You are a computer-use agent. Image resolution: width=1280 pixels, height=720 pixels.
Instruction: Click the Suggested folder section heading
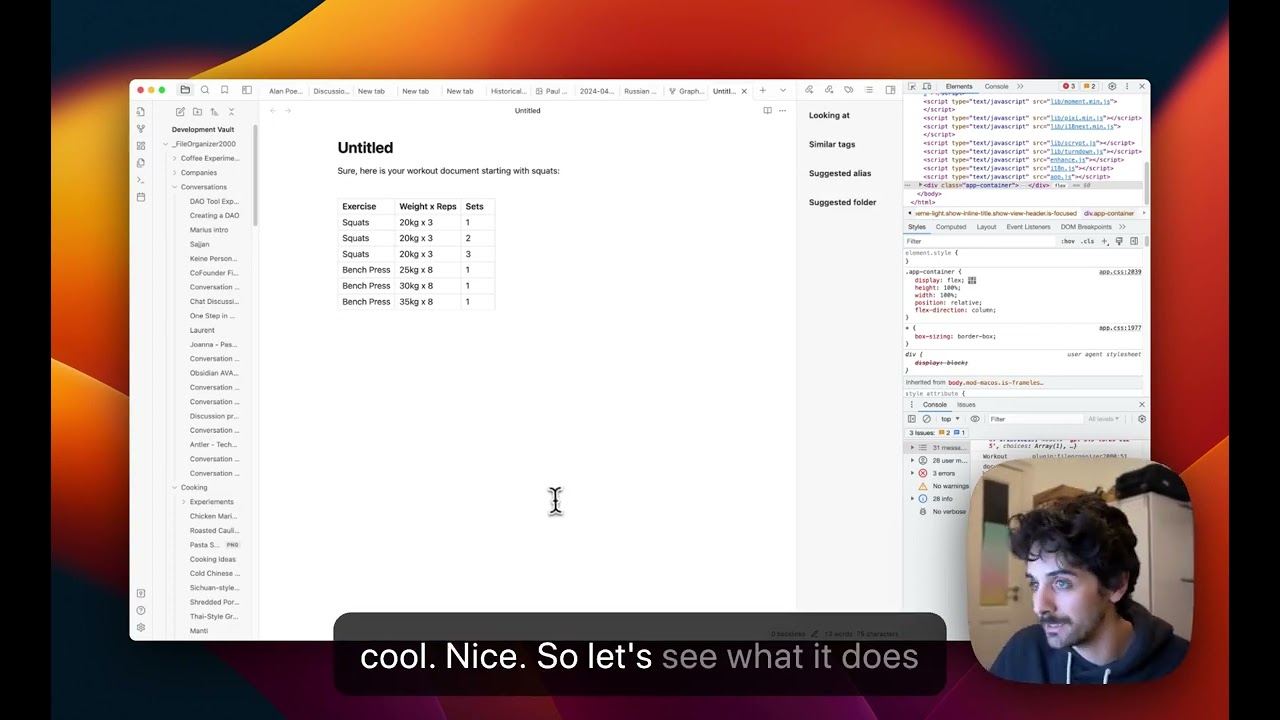pyautogui.click(x=842, y=202)
